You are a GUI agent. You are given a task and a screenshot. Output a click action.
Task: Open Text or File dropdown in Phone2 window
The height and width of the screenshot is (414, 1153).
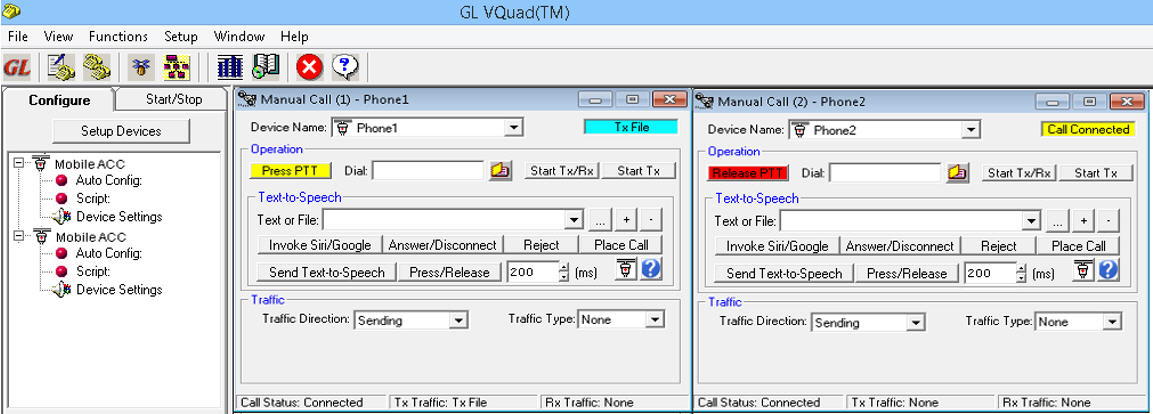click(x=1032, y=221)
